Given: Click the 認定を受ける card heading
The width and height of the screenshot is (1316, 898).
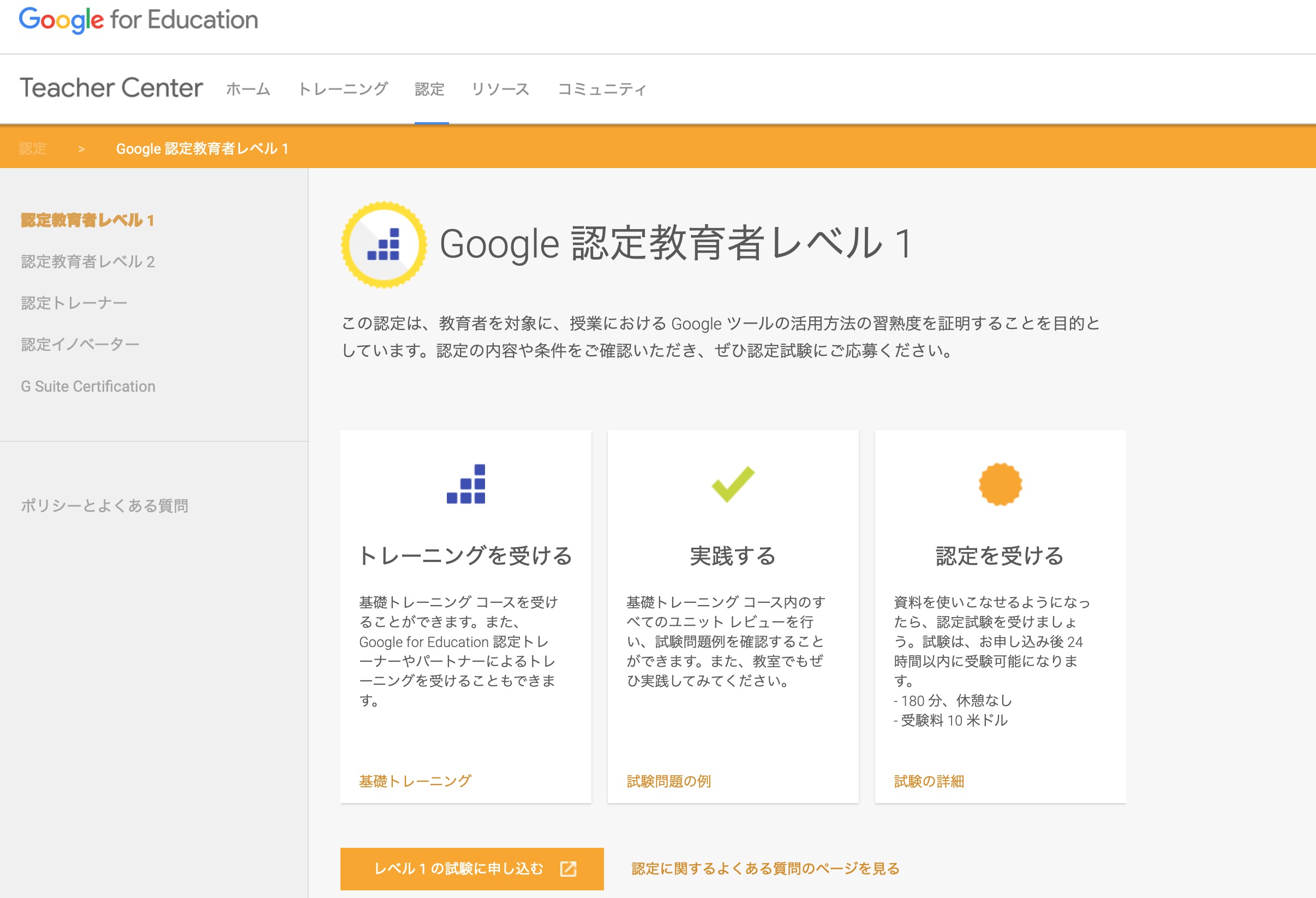Looking at the screenshot, I should click(x=1000, y=555).
